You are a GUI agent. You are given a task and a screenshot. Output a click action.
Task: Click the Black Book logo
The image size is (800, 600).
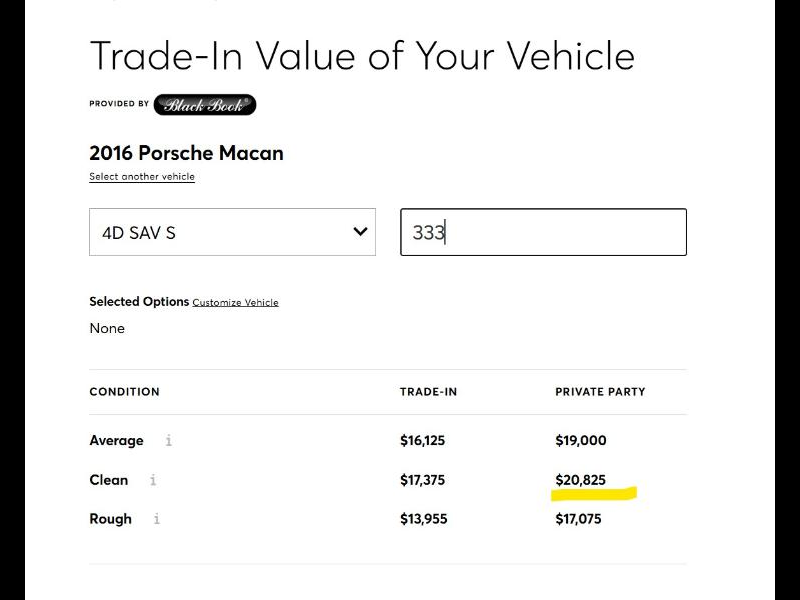tap(203, 104)
